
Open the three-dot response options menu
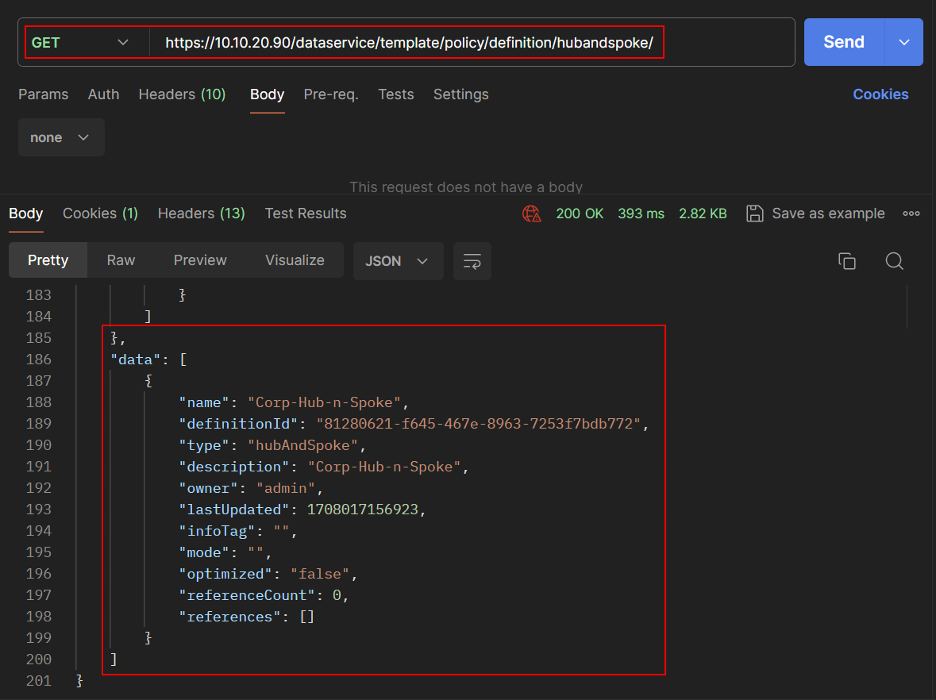pos(911,213)
